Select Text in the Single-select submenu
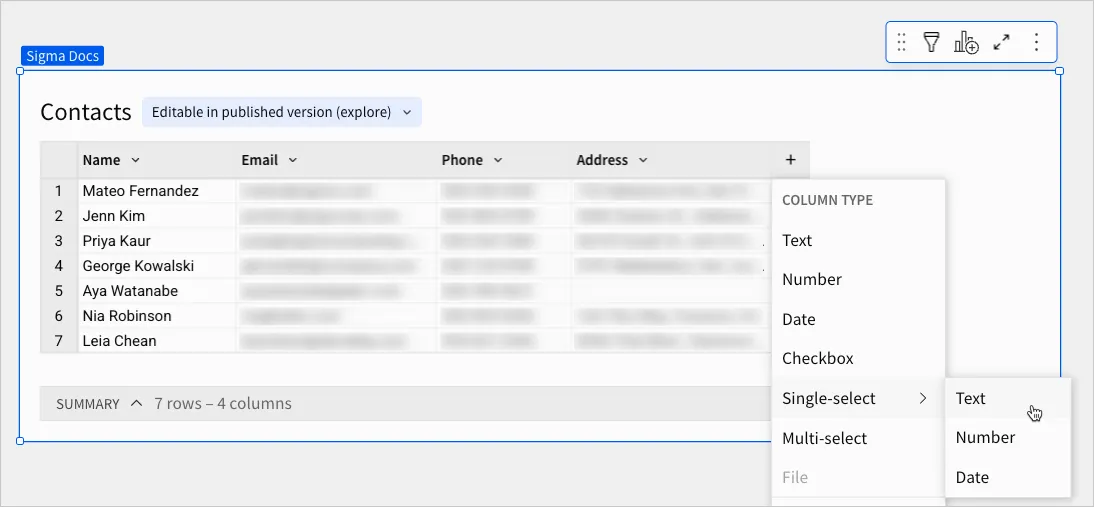Screen dimensions: 1094x507 click(x=1007, y=398)
